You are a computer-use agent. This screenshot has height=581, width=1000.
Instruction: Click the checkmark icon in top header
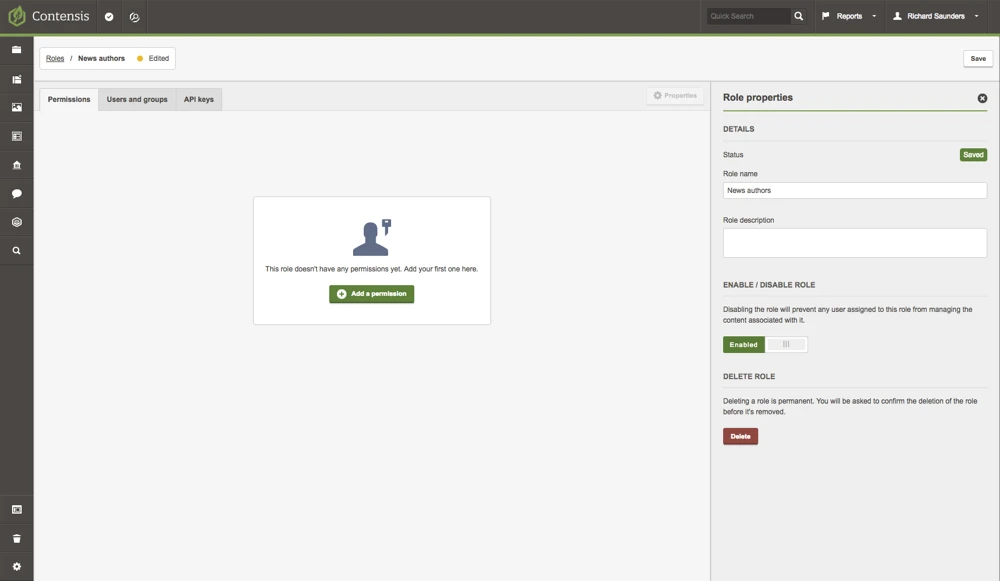(109, 17)
